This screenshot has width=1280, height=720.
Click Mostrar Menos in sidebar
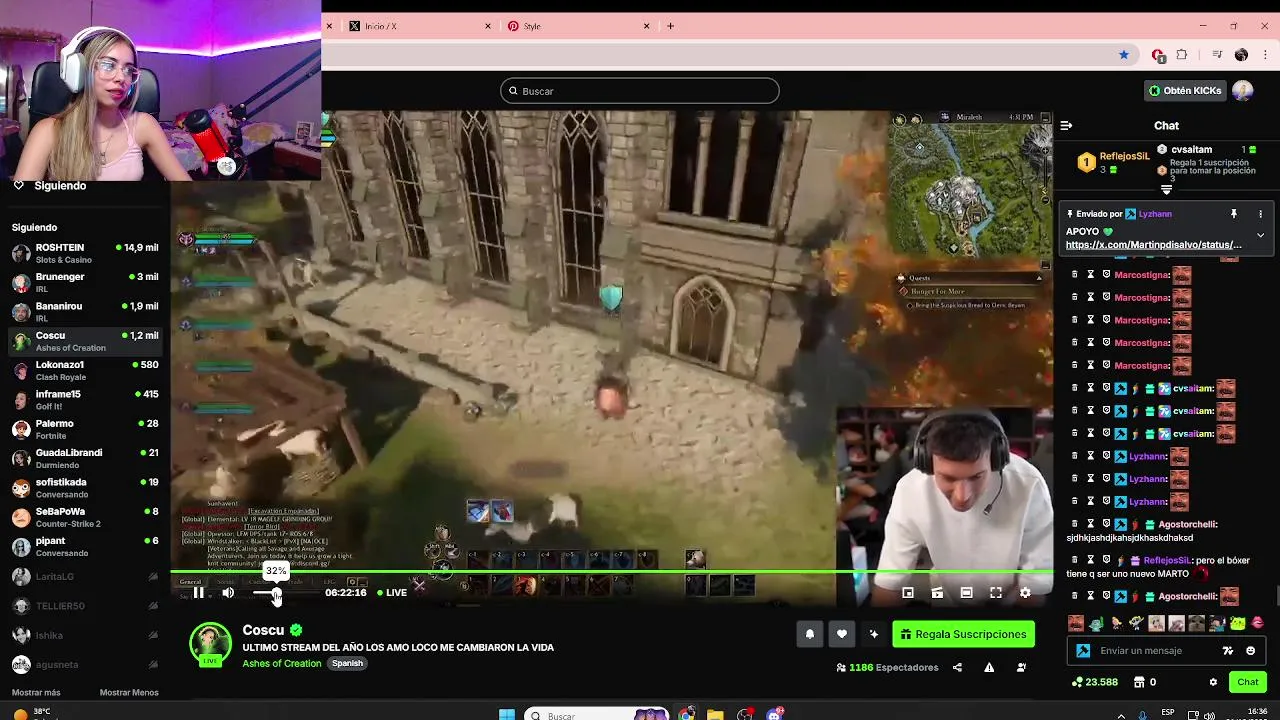[129, 693]
